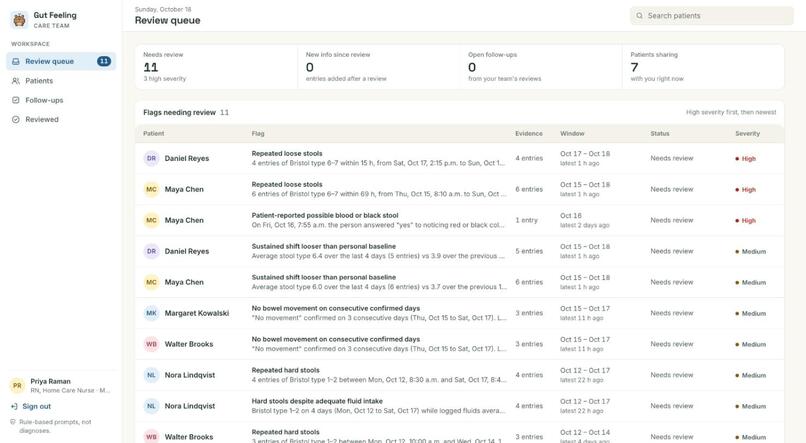This screenshot has height=443, width=806.
Task: Click Needs review status in Margaret Kowalski row
Action: [x=672, y=313]
